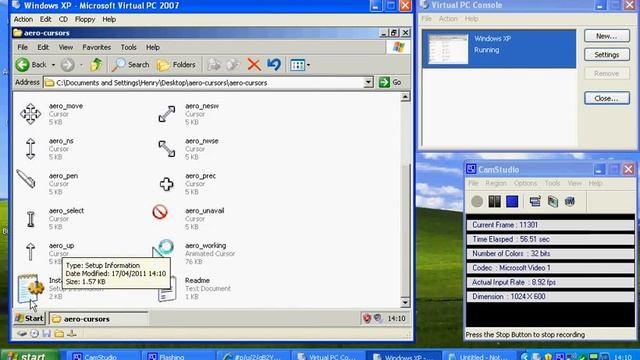Click CamStudio SWF options icon
Viewport: 640px width, 360px height.
click(570, 201)
